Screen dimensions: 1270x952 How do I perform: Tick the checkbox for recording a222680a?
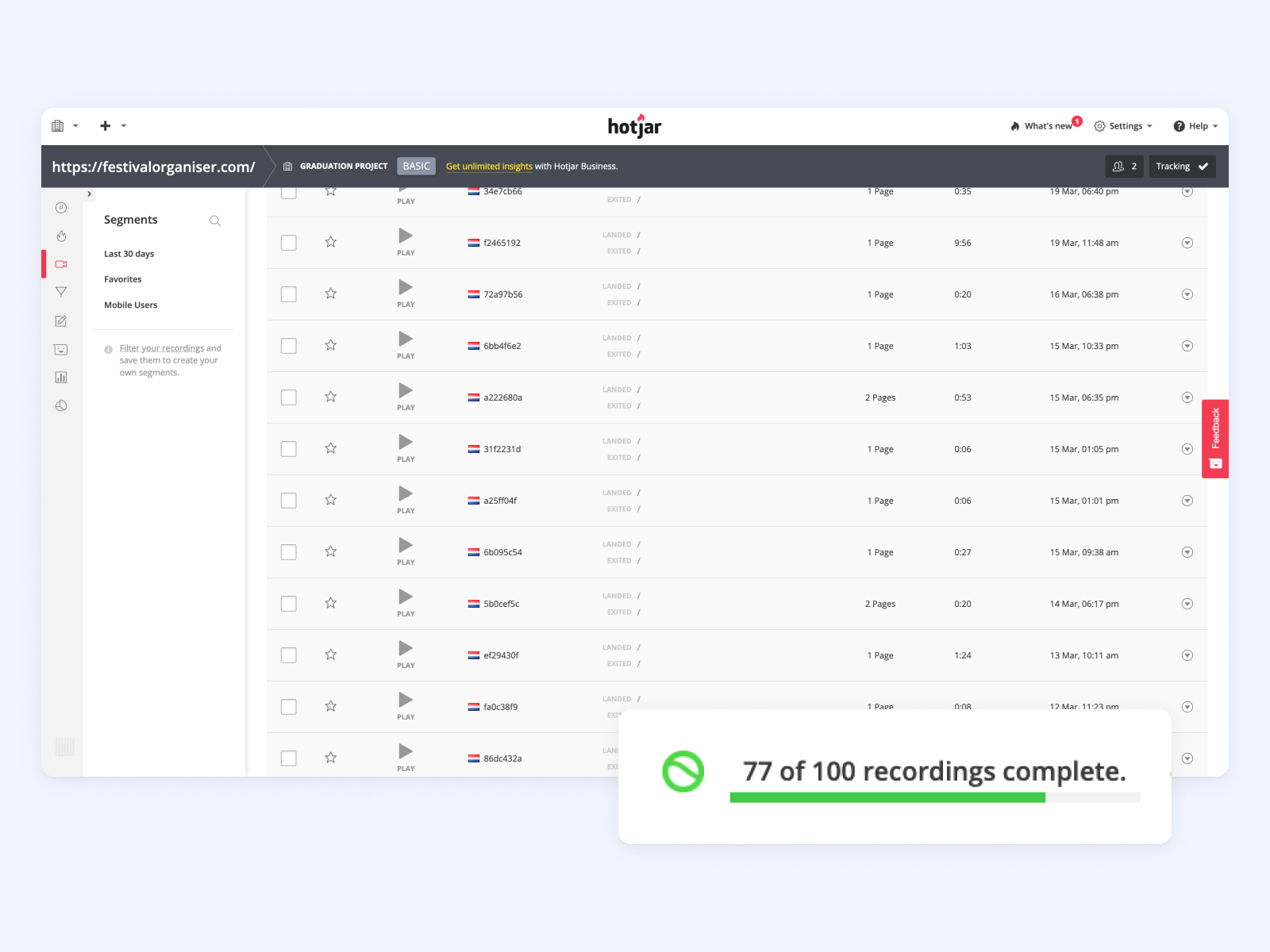[289, 397]
